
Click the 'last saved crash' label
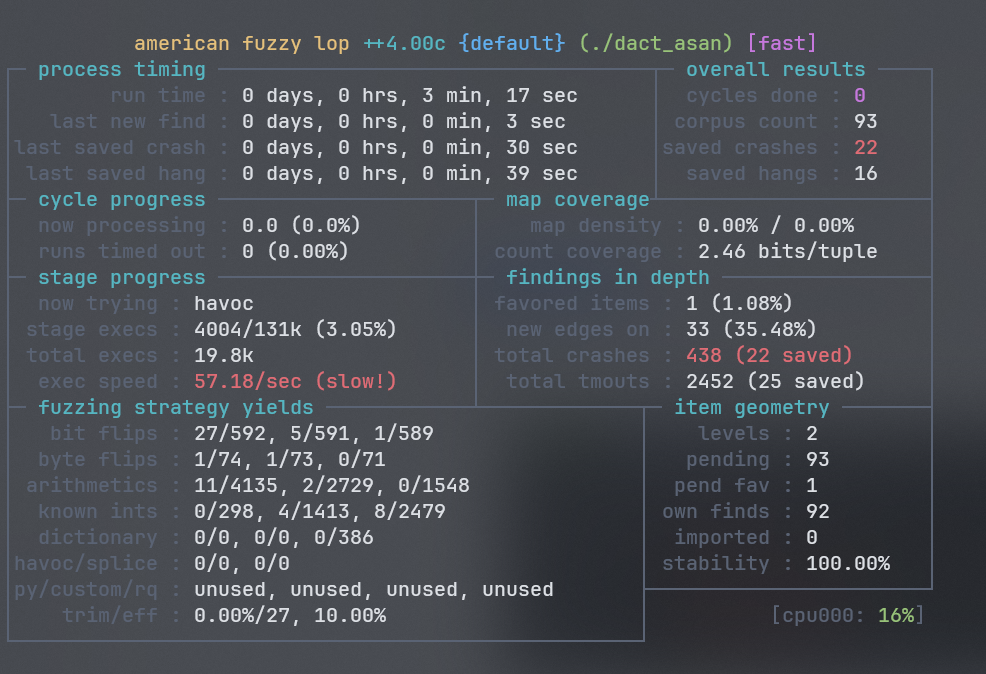(x=110, y=147)
